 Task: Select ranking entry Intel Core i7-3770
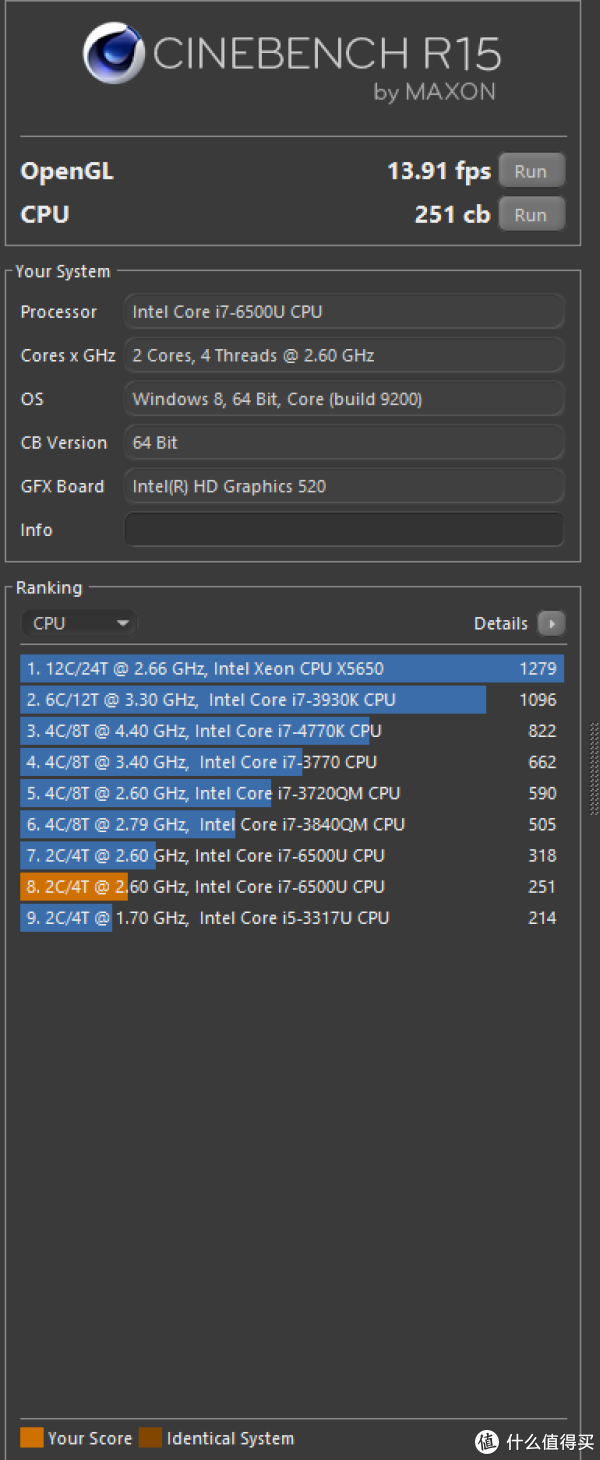292,762
